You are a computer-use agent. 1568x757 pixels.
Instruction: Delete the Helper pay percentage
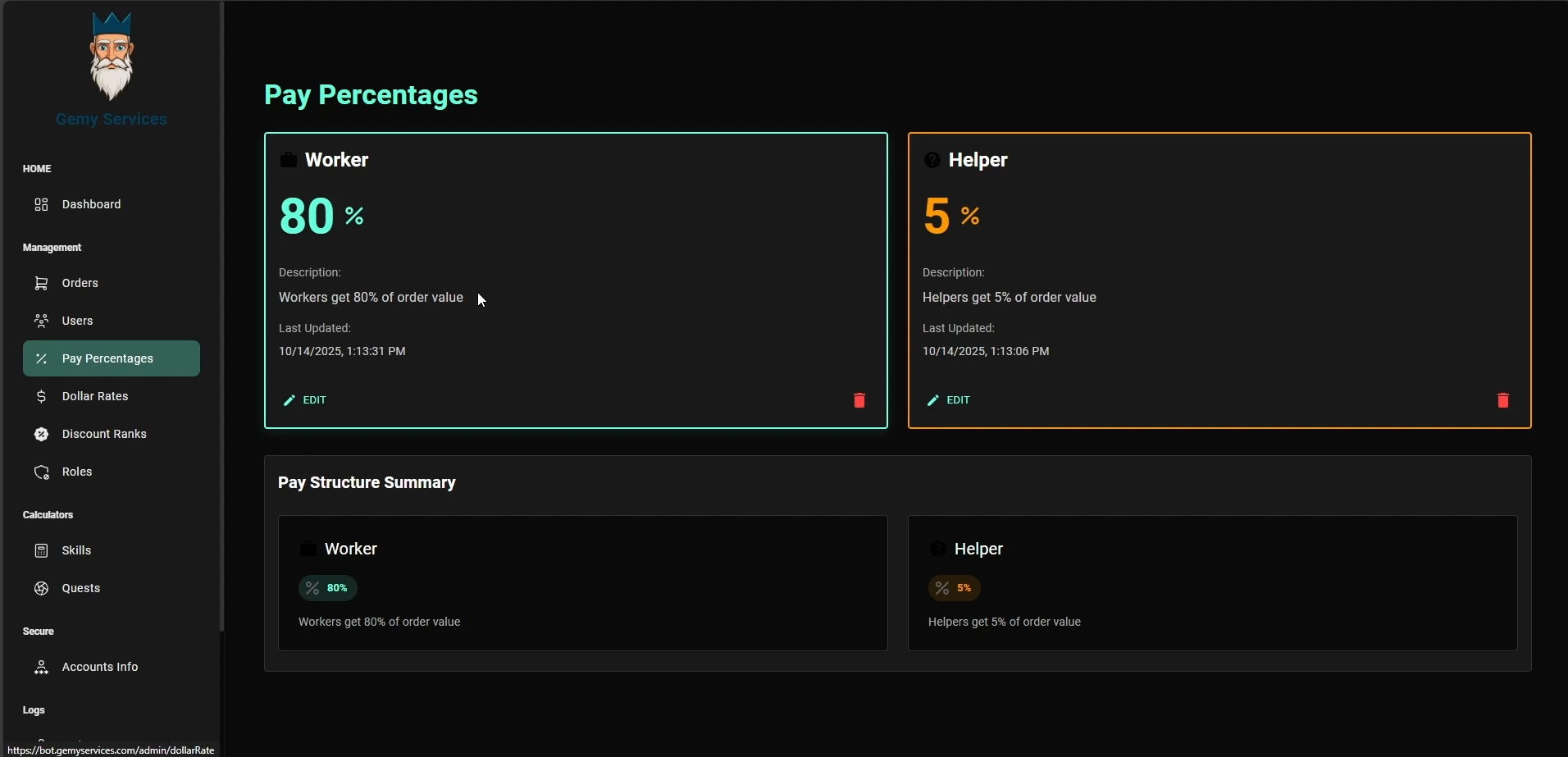pyautogui.click(x=1503, y=400)
